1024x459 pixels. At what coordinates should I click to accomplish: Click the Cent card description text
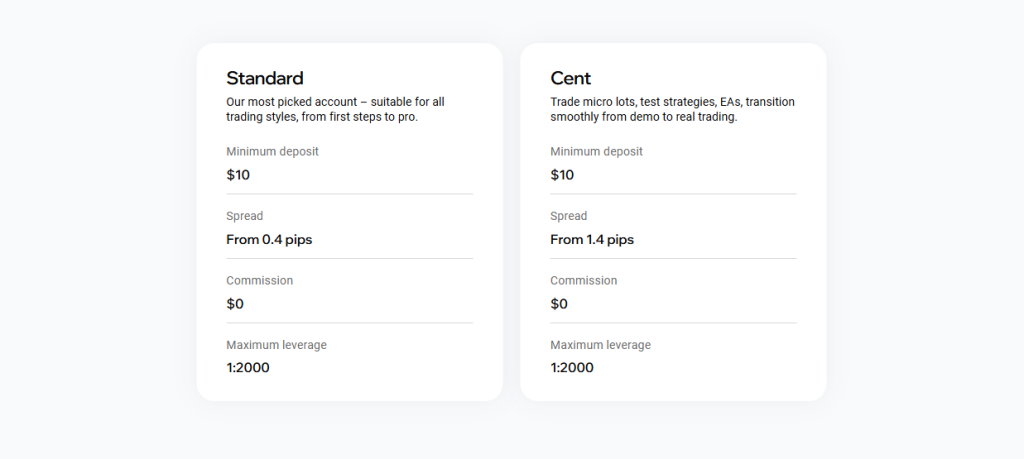click(672, 109)
